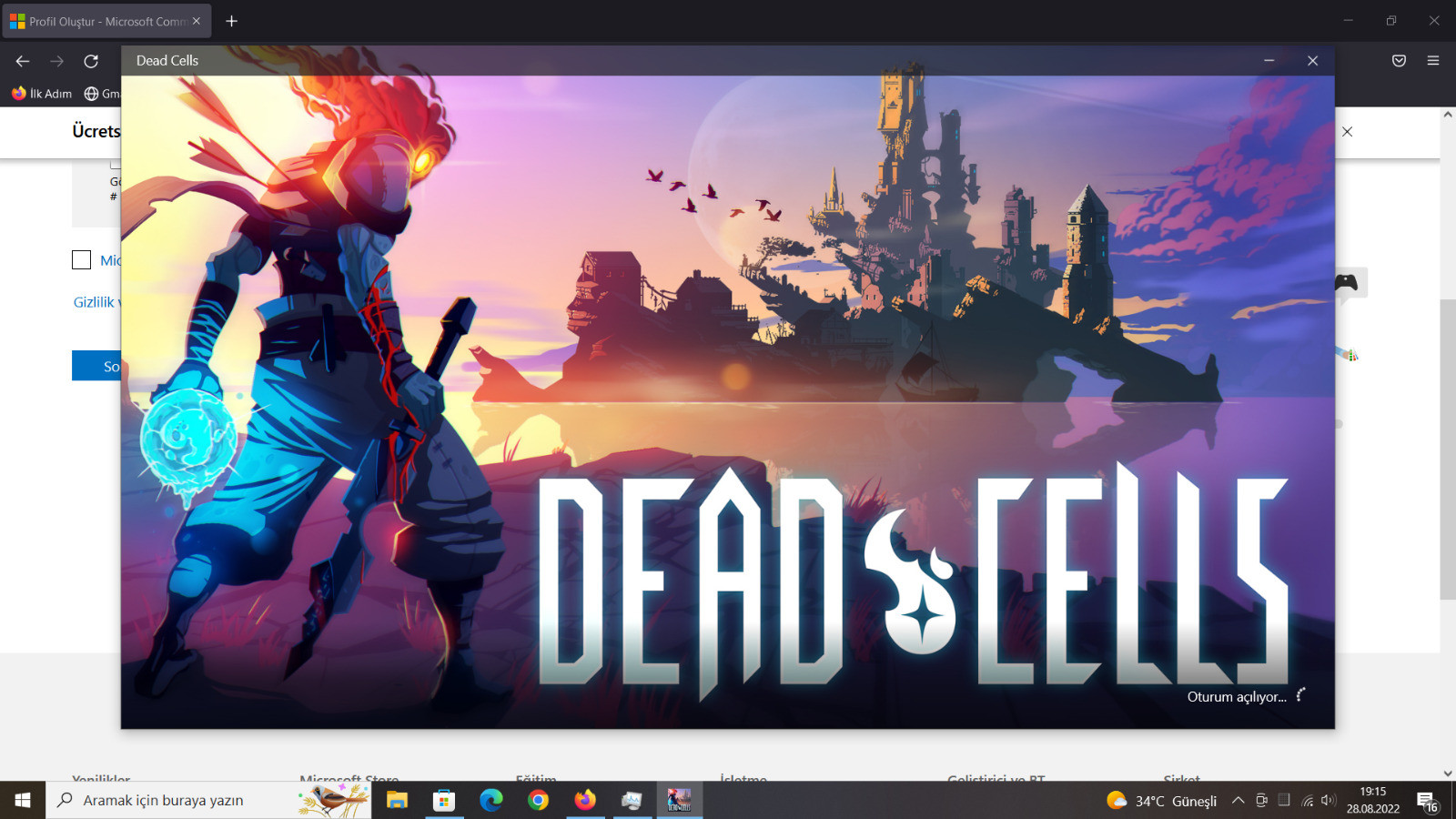Go back in the Firefox browser
Screen dimensions: 1456x819
[23, 61]
